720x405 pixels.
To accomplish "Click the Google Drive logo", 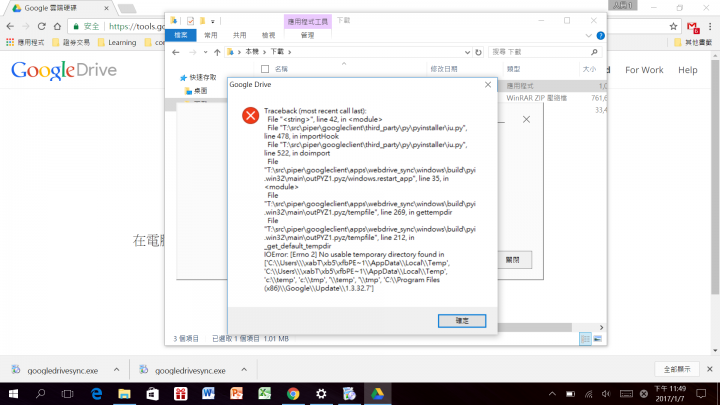I will (x=64, y=70).
